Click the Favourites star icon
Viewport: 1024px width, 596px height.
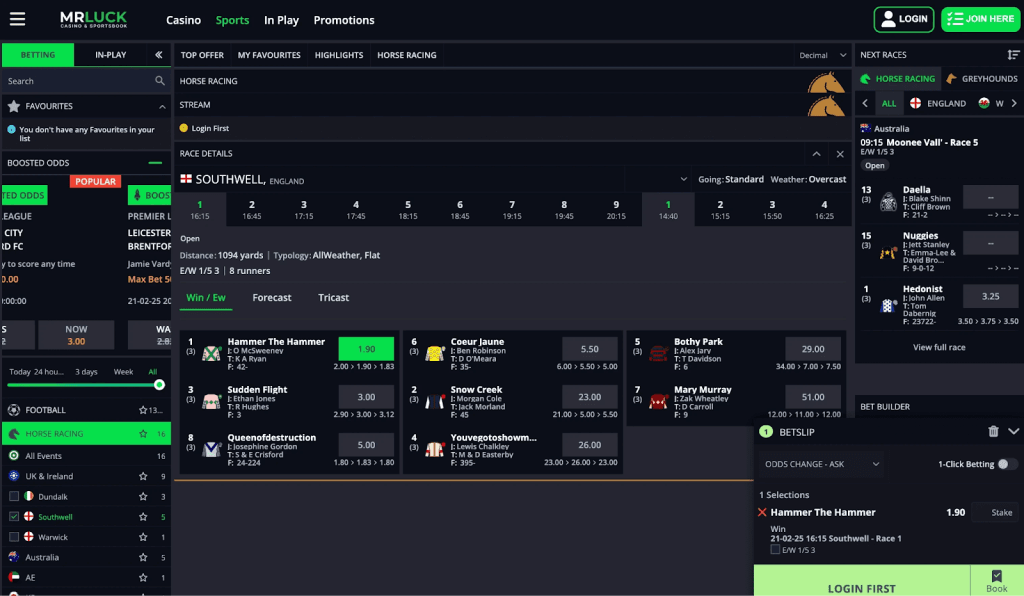click(x=14, y=106)
